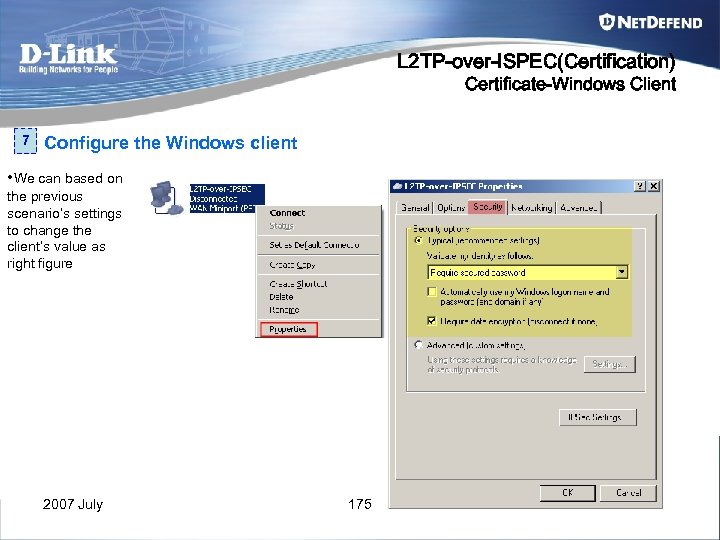Image resolution: width=720 pixels, height=540 pixels.
Task: Click the IPSec Settings button
Action: 598,417
